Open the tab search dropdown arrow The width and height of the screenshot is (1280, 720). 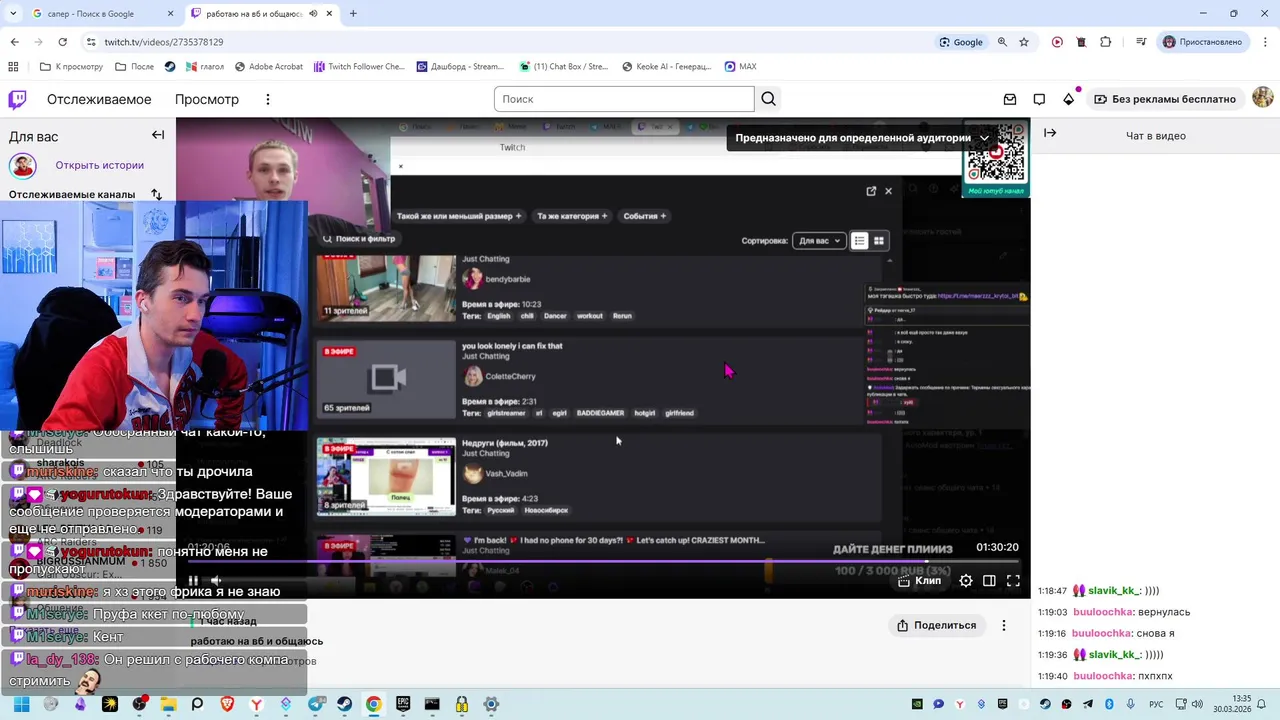pyautogui.click(x=13, y=14)
